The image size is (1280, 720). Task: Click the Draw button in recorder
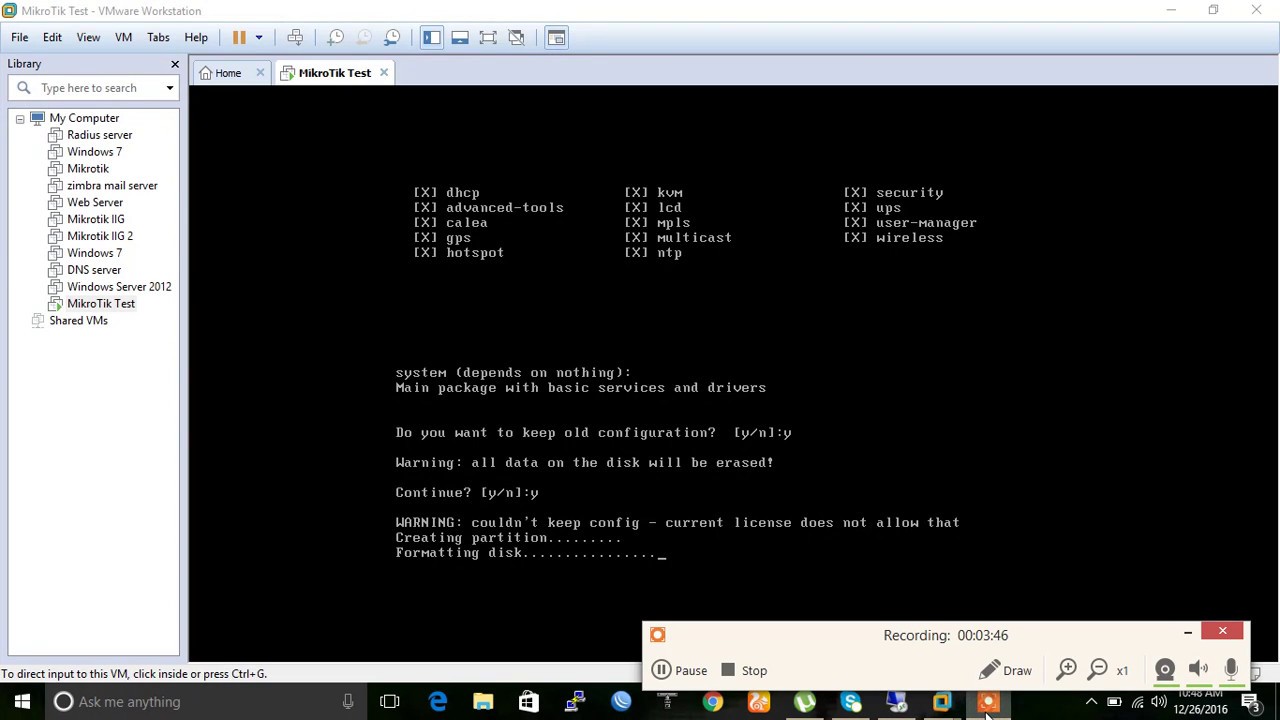pyautogui.click(x=1006, y=671)
